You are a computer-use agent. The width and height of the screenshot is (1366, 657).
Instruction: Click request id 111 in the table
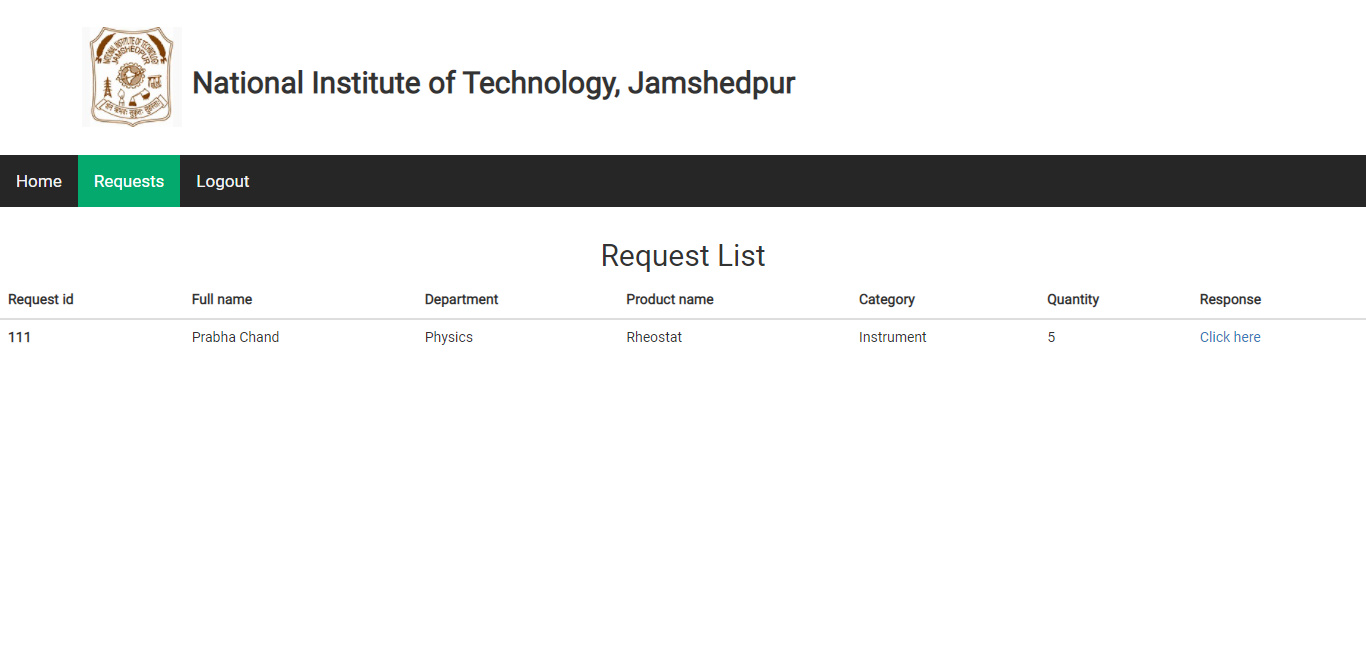pyautogui.click(x=19, y=337)
